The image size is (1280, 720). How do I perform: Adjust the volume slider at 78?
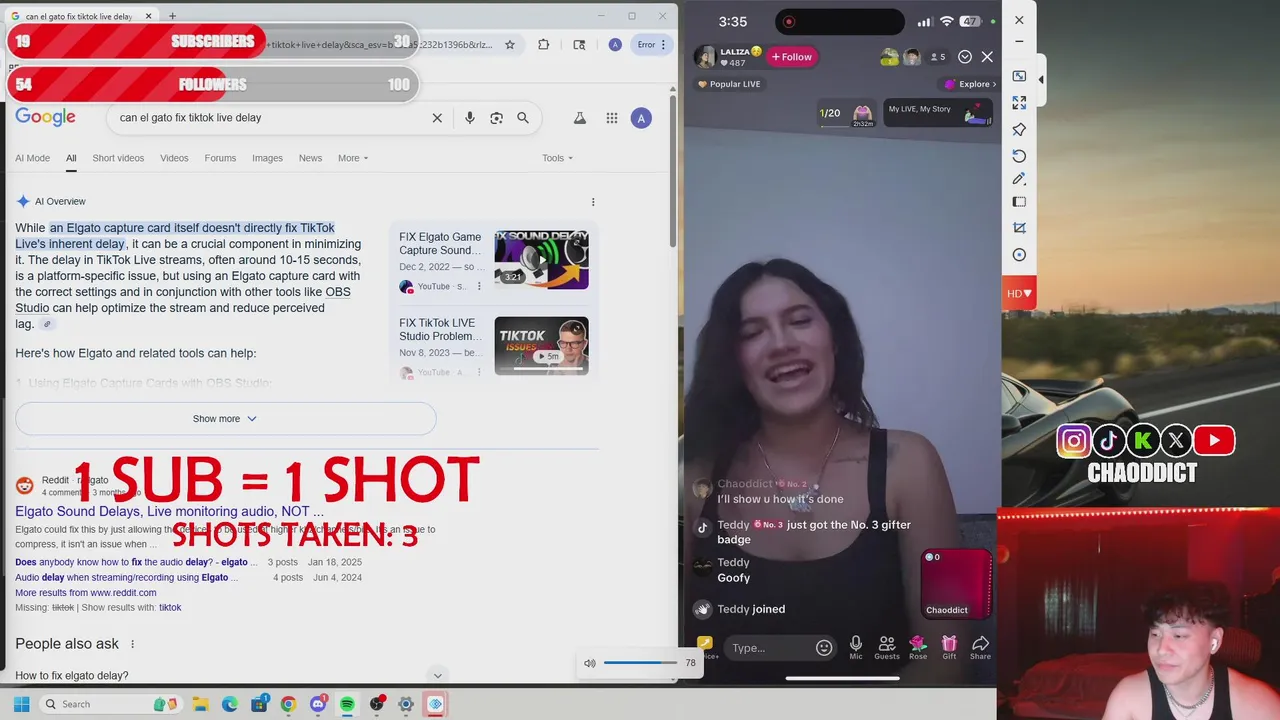point(640,663)
